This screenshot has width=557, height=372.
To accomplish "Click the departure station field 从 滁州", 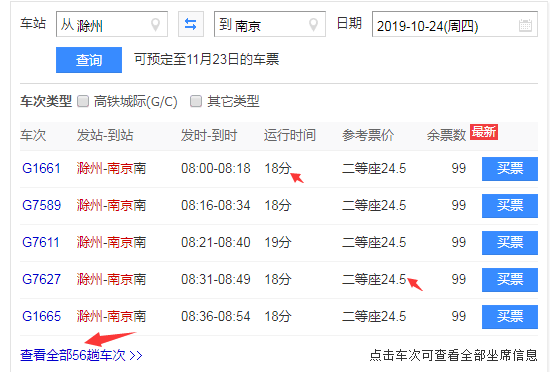I will 112,24.
